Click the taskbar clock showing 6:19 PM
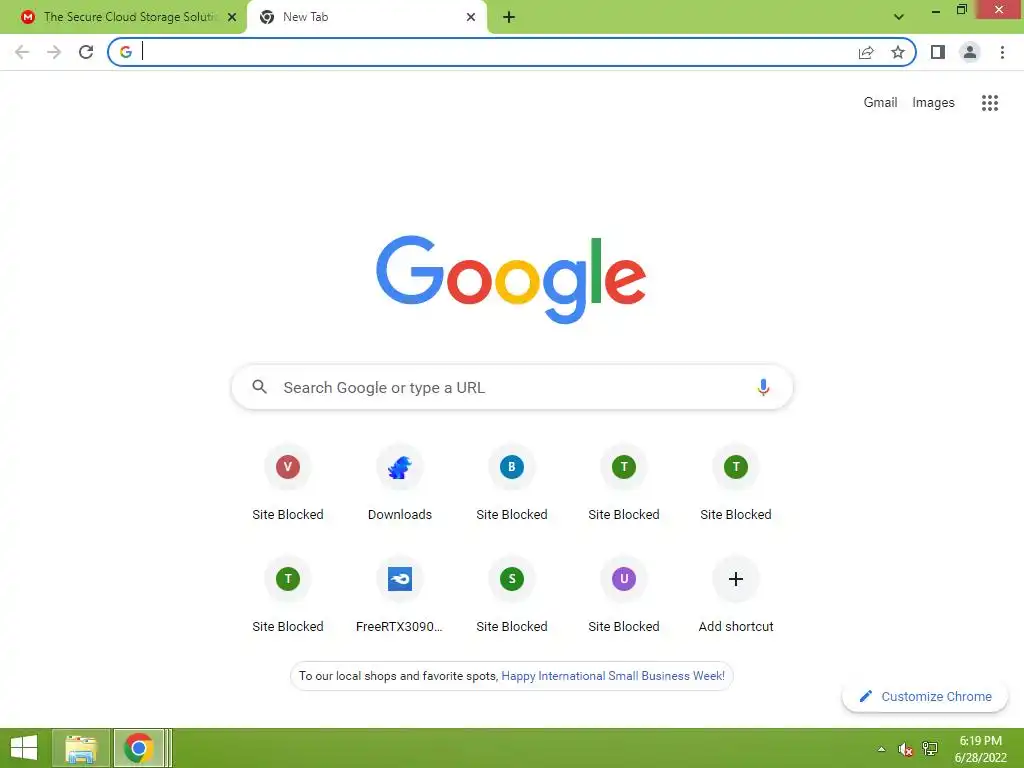Image resolution: width=1024 pixels, height=768 pixels. (x=980, y=749)
